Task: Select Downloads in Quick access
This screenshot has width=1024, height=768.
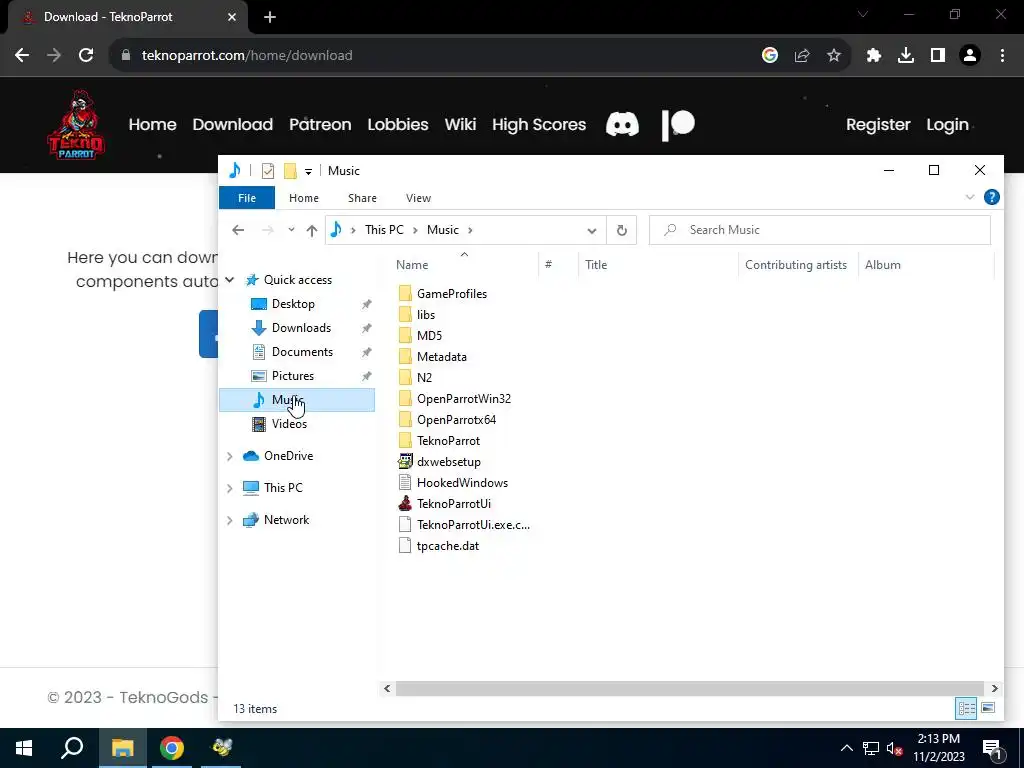Action: point(301,328)
